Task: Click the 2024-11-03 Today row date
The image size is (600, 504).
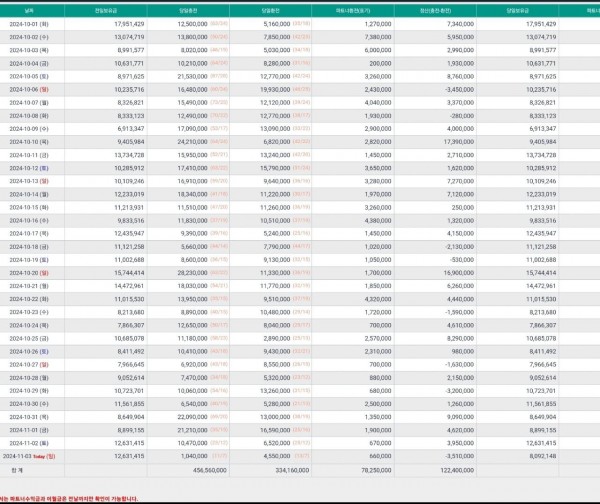Action: click(x=30, y=454)
